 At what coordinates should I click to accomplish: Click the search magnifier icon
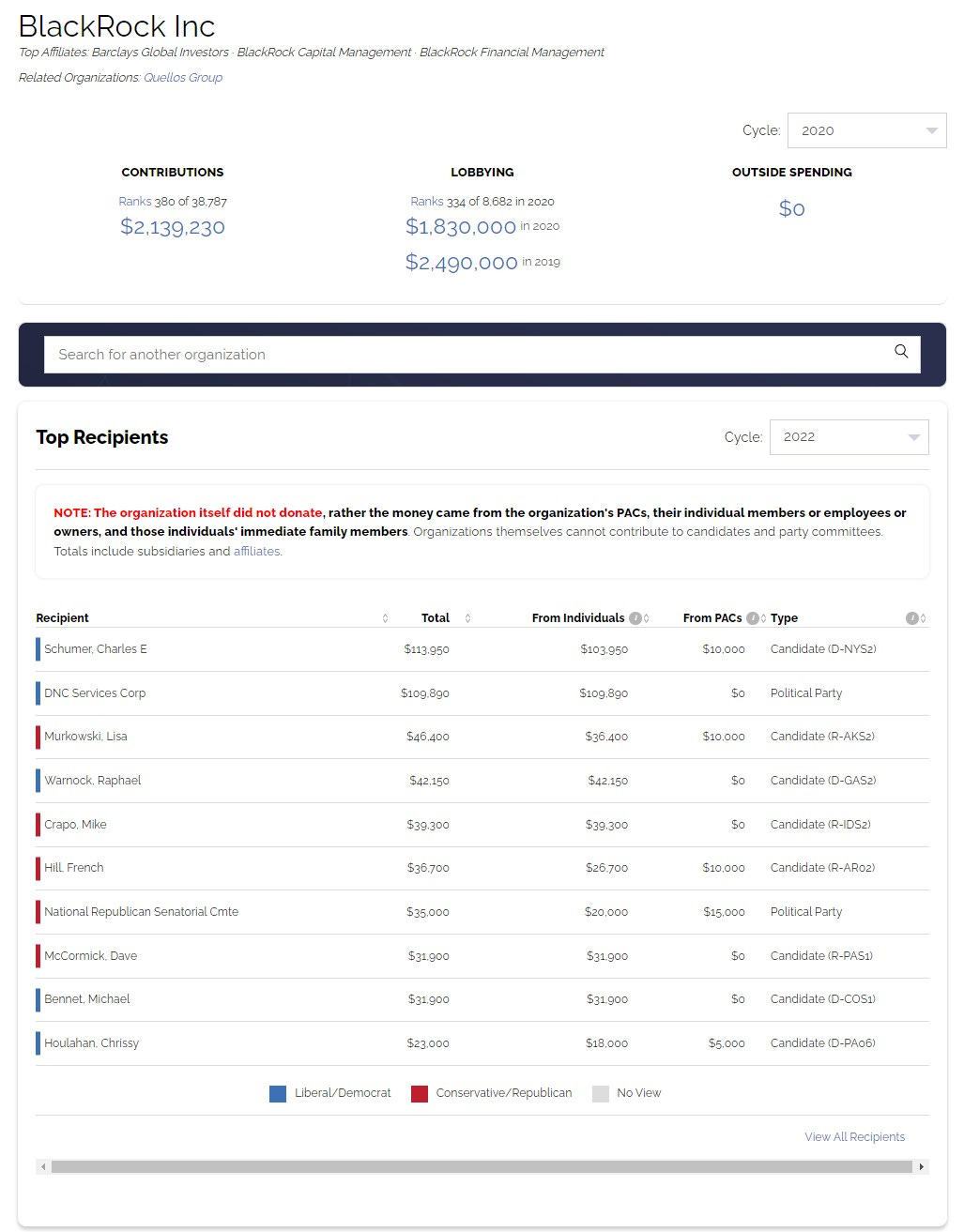pos(901,352)
